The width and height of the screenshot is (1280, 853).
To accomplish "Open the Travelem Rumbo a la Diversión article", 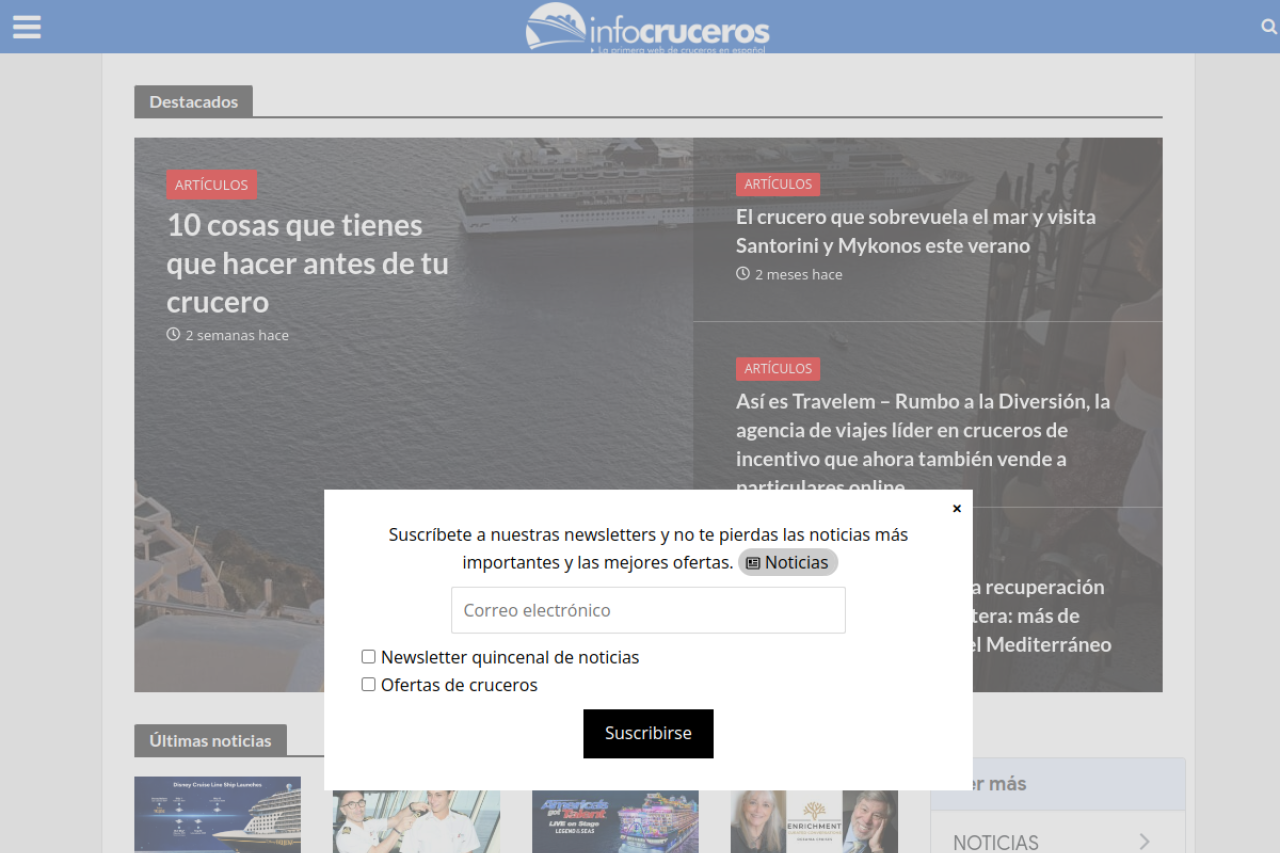I will [923, 444].
